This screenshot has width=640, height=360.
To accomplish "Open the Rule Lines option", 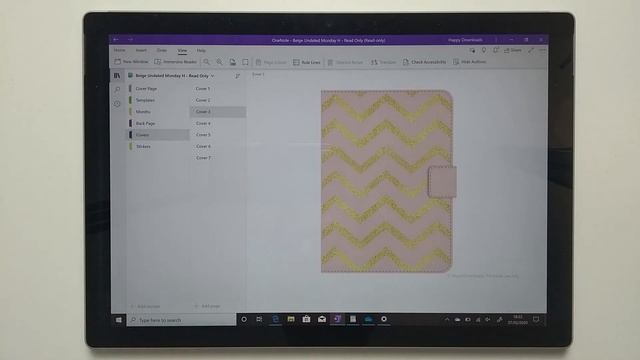I will tap(307, 62).
